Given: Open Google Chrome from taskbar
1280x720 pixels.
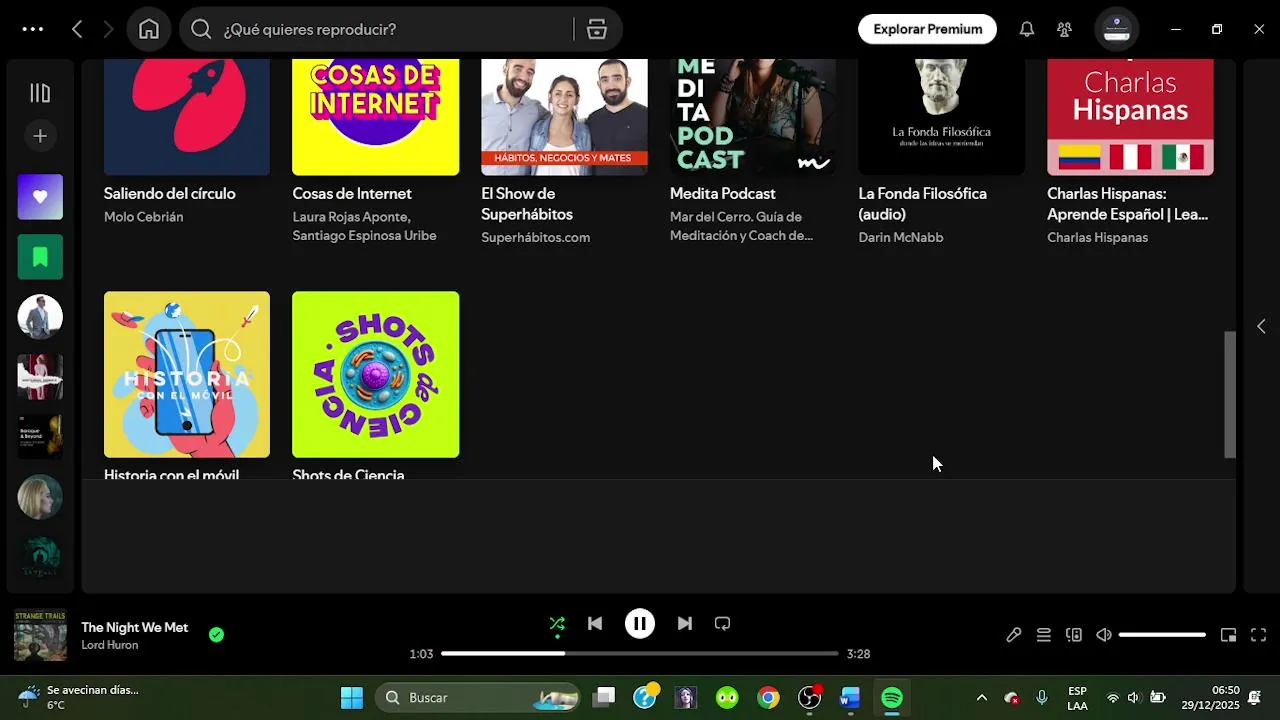Looking at the screenshot, I should pos(768,698).
